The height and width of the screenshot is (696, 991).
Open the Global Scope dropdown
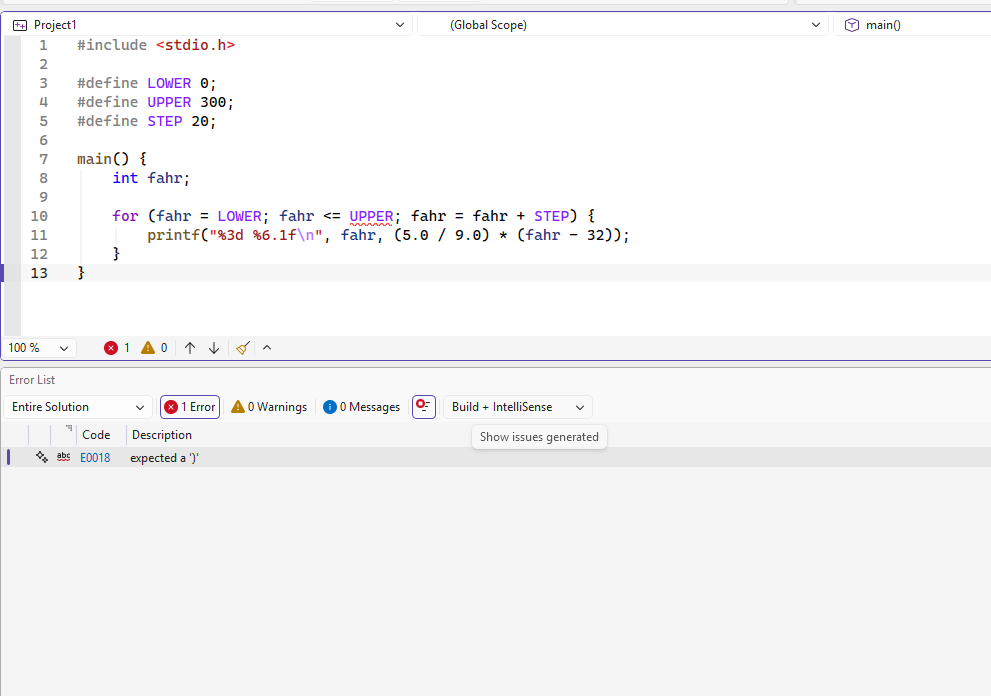pos(623,25)
